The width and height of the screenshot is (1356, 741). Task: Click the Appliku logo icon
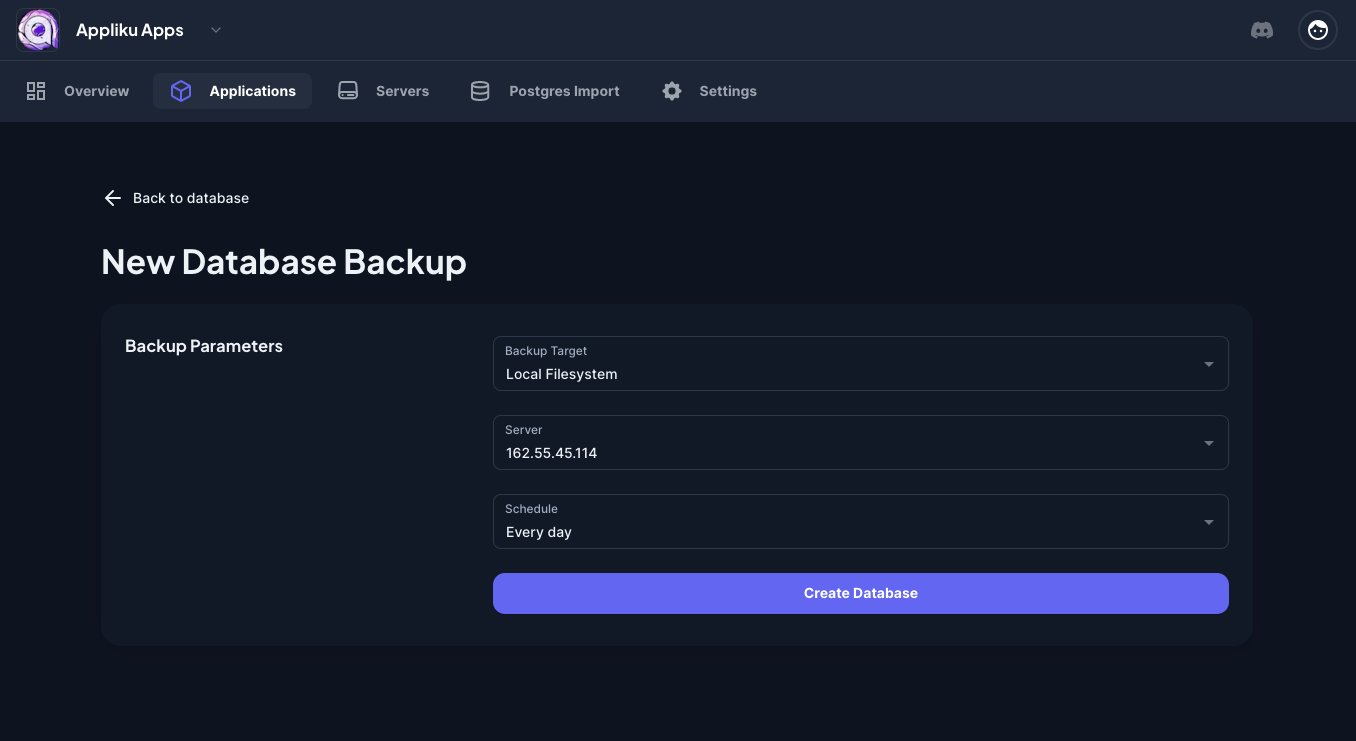(37, 30)
